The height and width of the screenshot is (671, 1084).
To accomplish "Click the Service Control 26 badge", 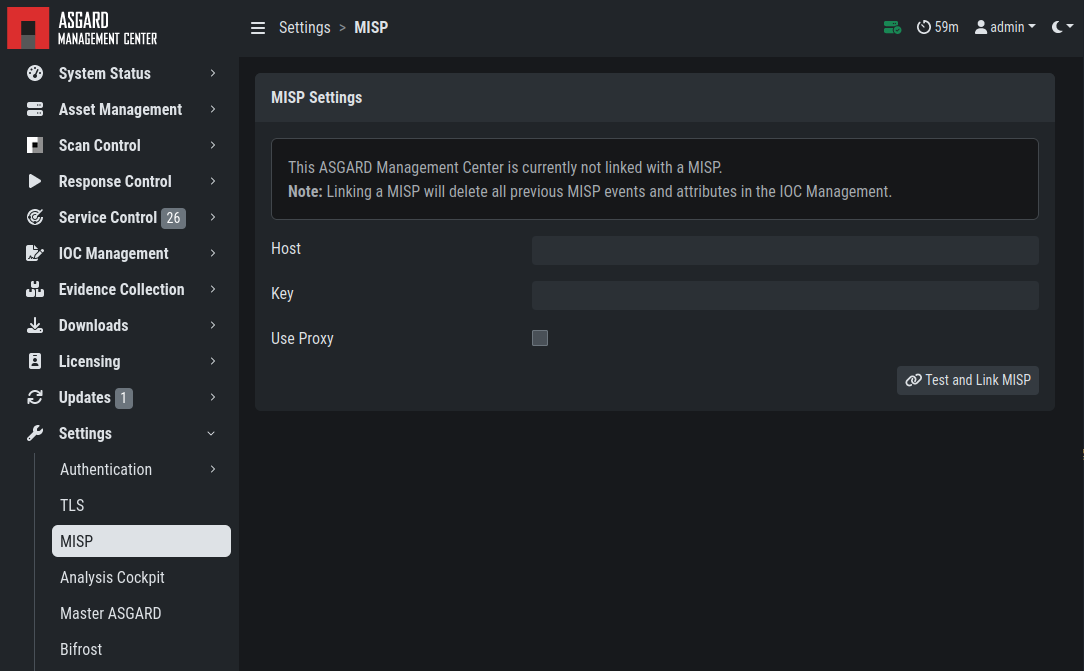I will coord(174,218).
